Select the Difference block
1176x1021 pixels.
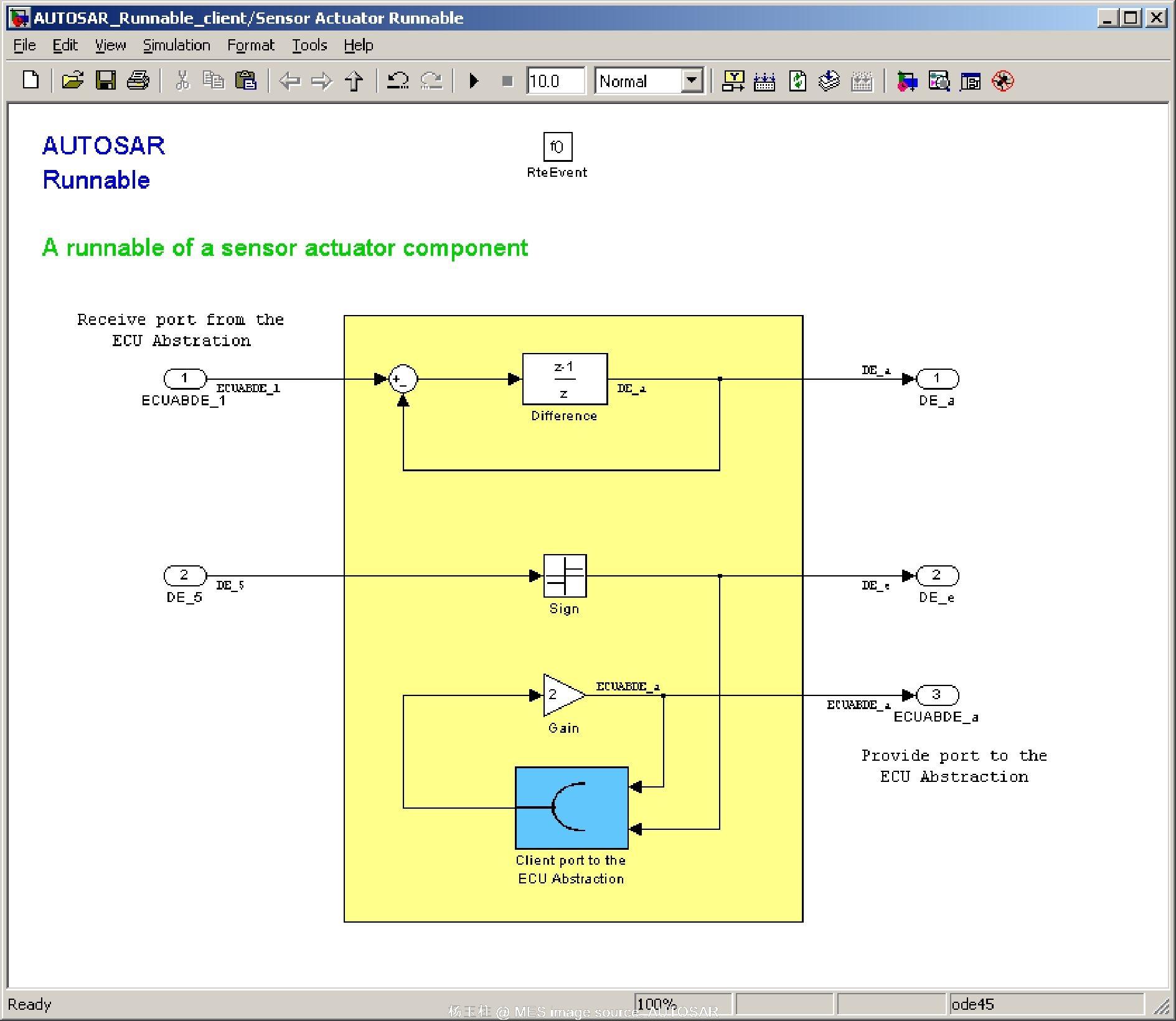(564, 379)
